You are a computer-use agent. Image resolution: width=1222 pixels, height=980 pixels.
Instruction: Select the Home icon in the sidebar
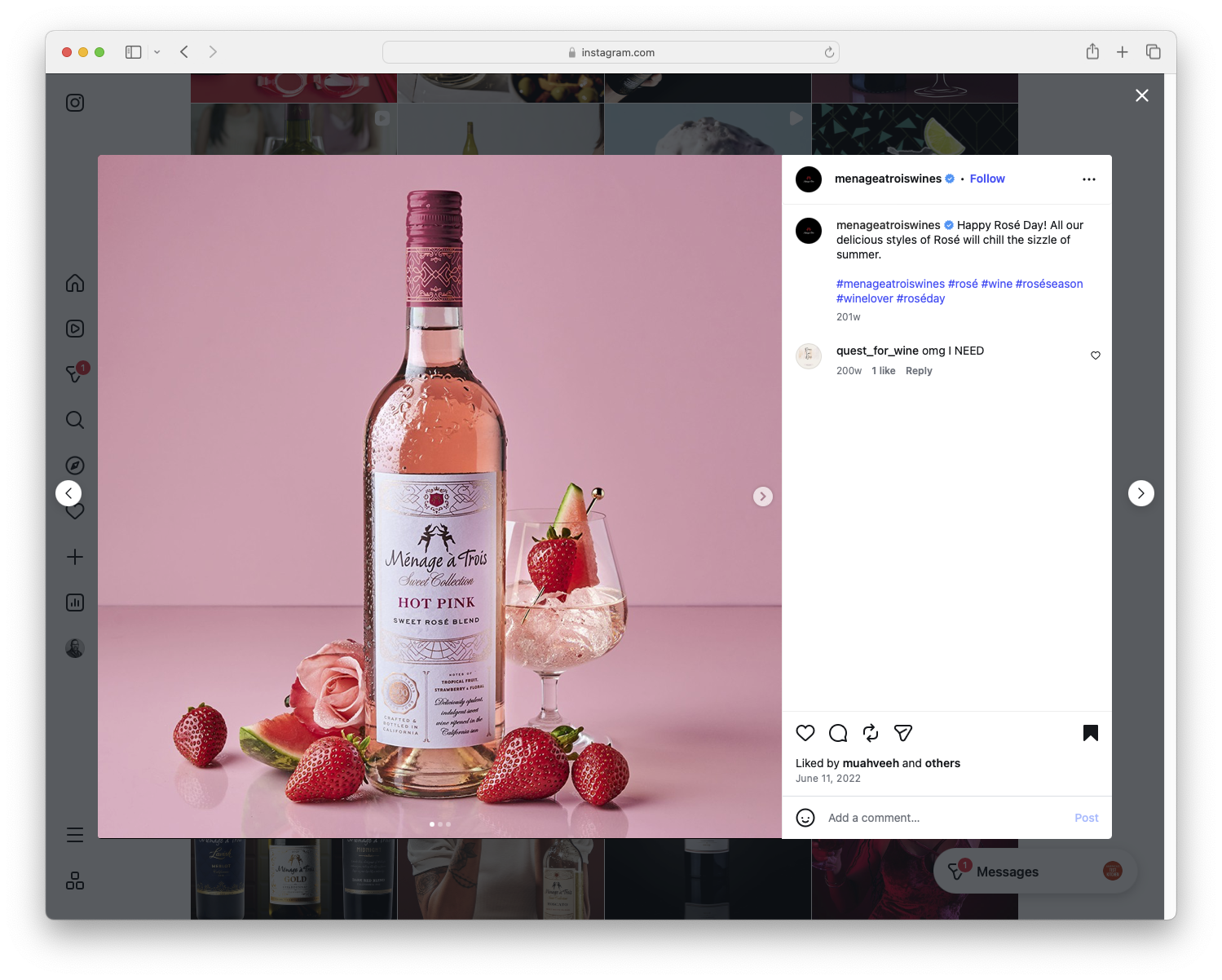click(x=74, y=283)
